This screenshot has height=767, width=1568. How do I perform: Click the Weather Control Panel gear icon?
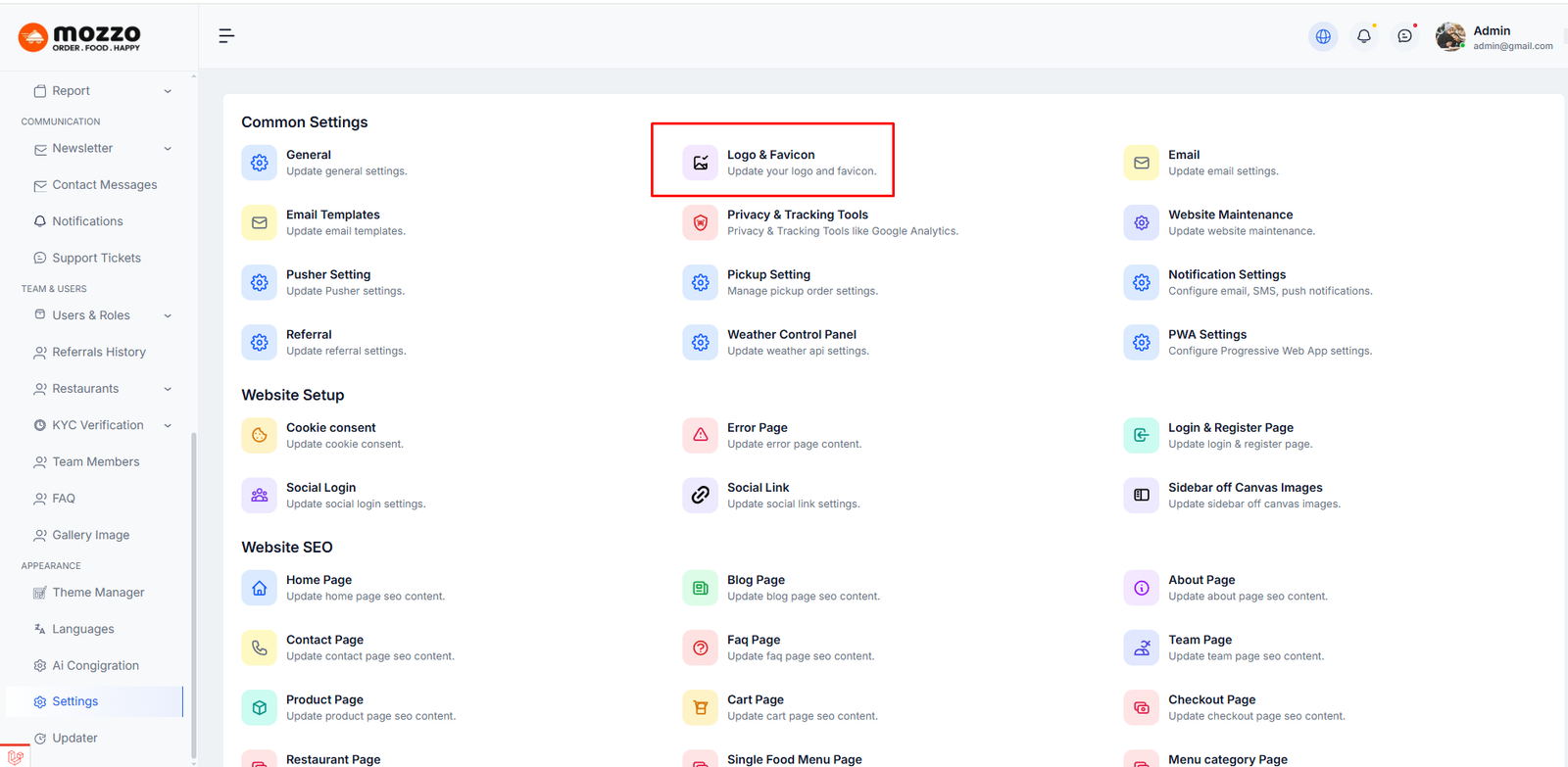[x=701, y=342]
